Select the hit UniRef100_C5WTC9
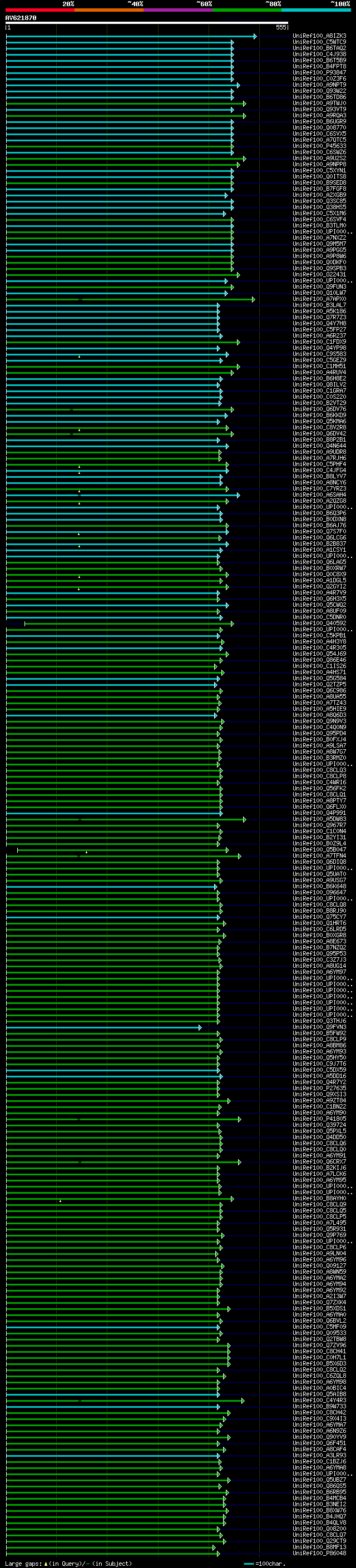This screenshot has height=1568, width=356. 319,42
